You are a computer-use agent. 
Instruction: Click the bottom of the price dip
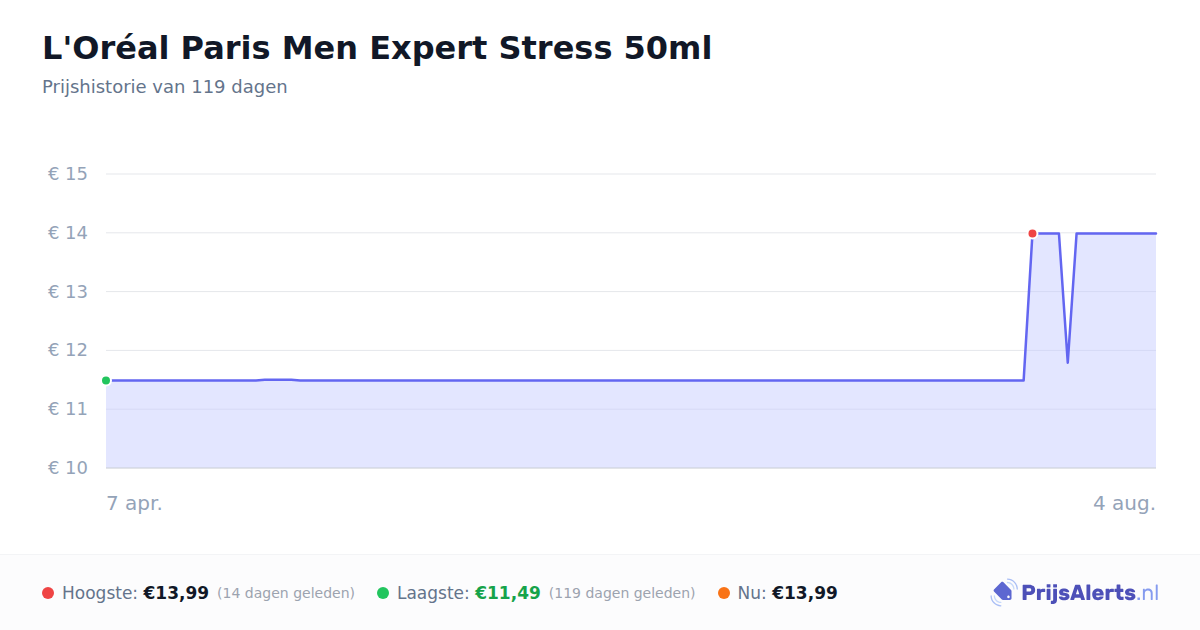click(1067, 362)
